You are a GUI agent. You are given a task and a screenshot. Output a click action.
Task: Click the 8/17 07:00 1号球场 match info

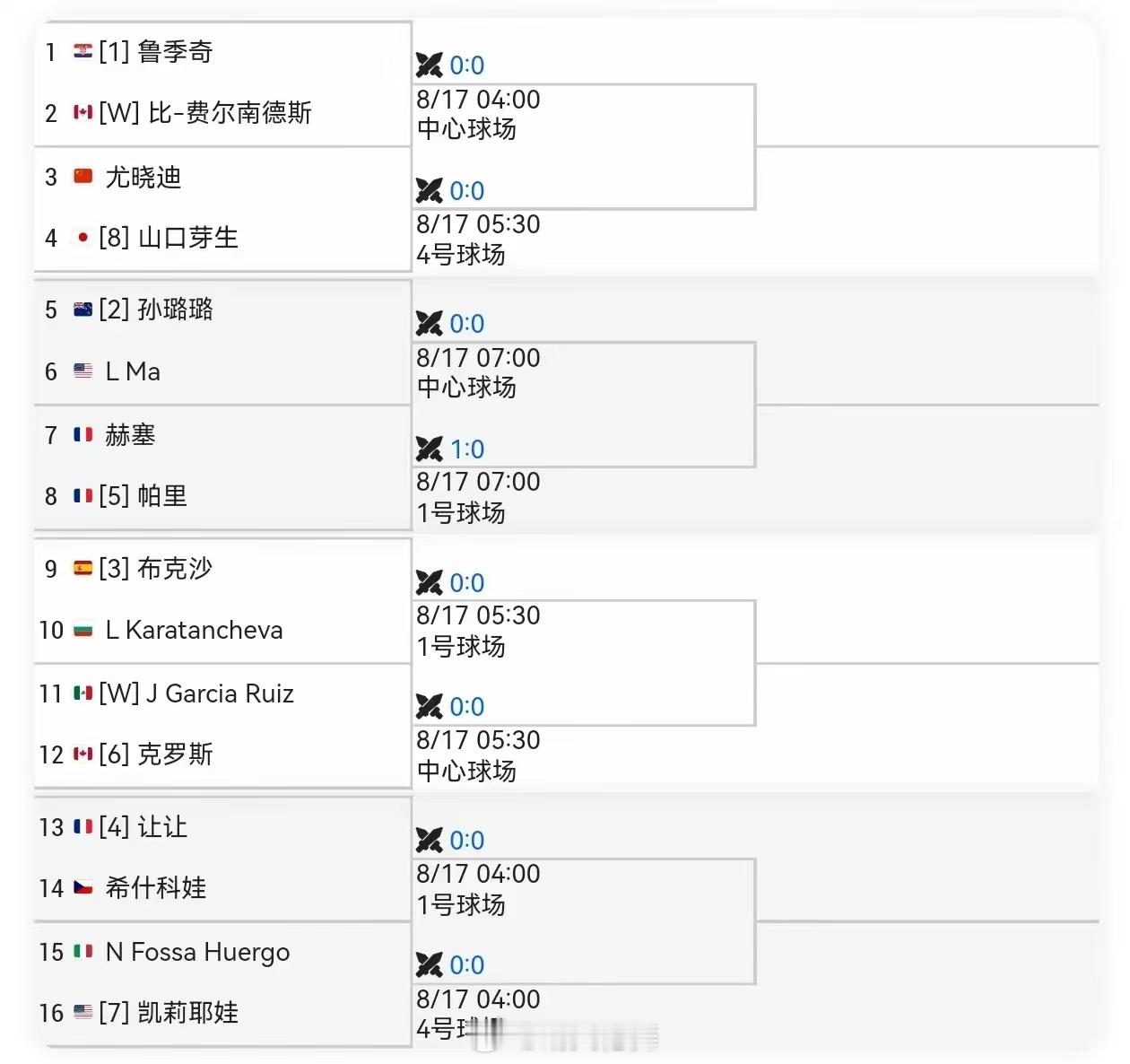pos(478,498)
